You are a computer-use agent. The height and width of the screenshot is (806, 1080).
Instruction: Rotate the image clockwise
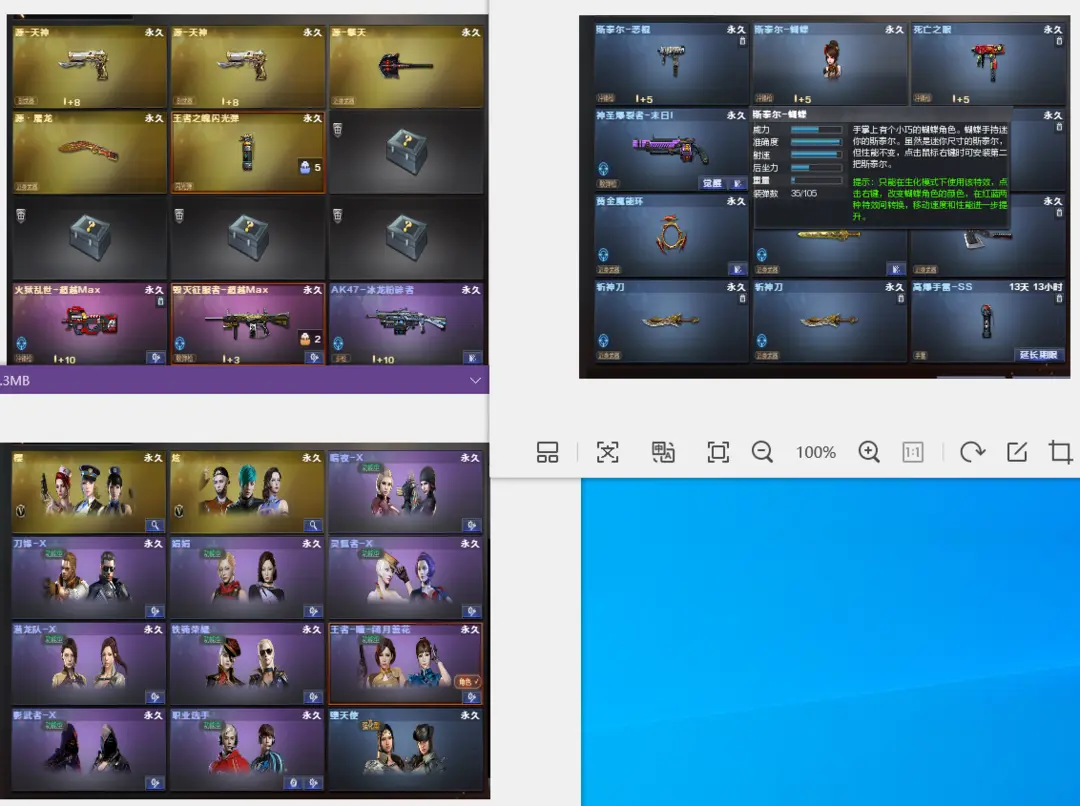971,452
